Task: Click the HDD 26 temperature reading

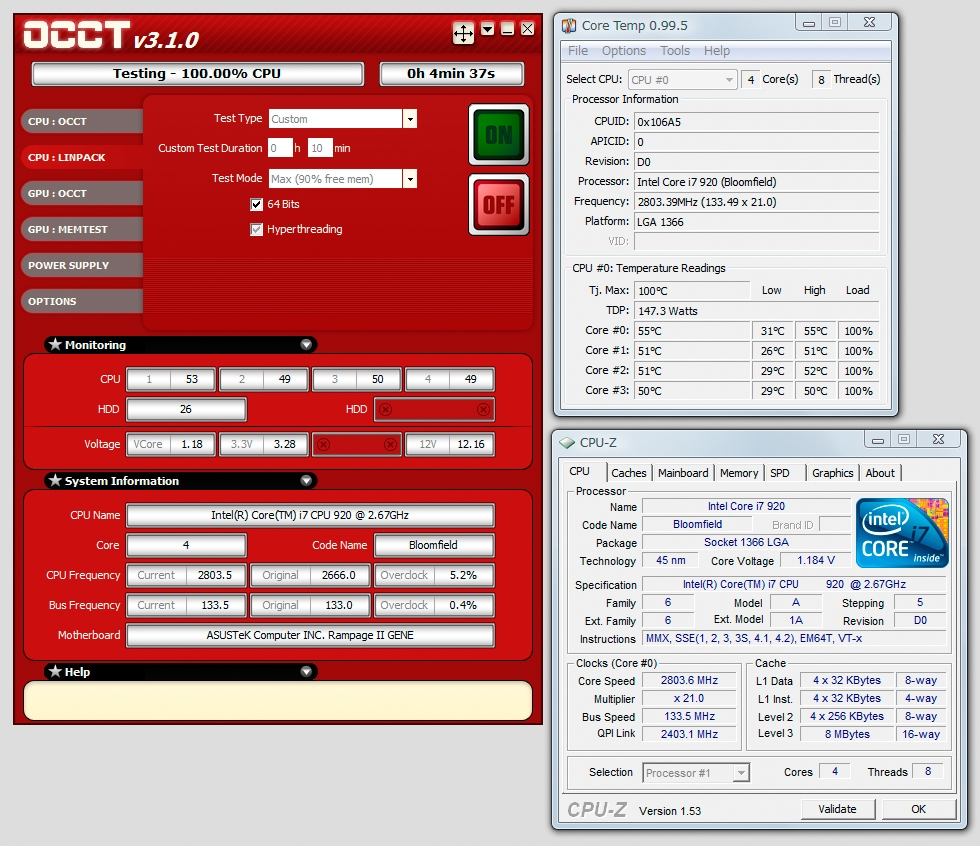Action: click(186, 409)
